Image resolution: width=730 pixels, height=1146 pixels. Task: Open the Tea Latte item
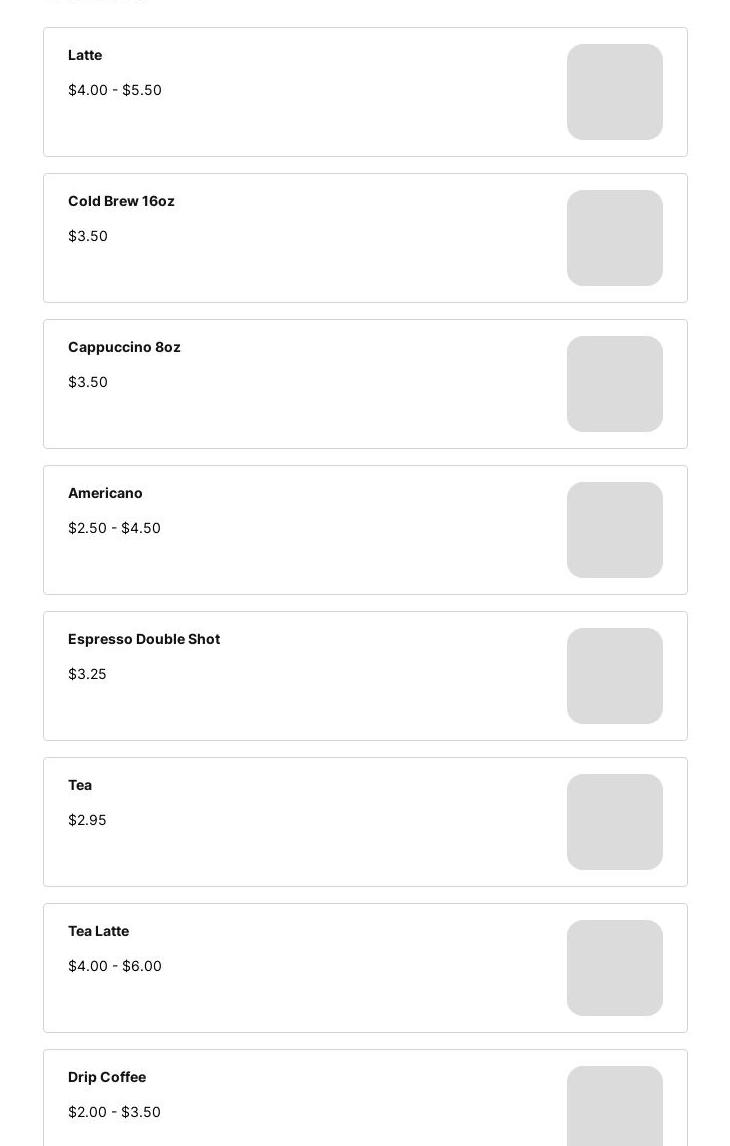(x=98, y=931)
